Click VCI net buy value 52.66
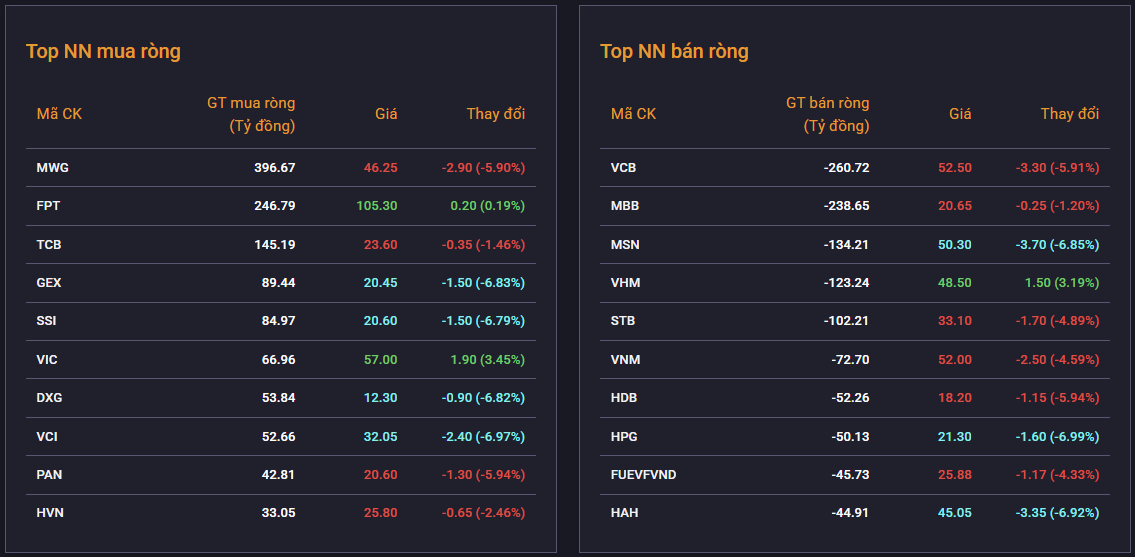The width and height of the screenshot is (1135, 557). [x=278, y=436]
